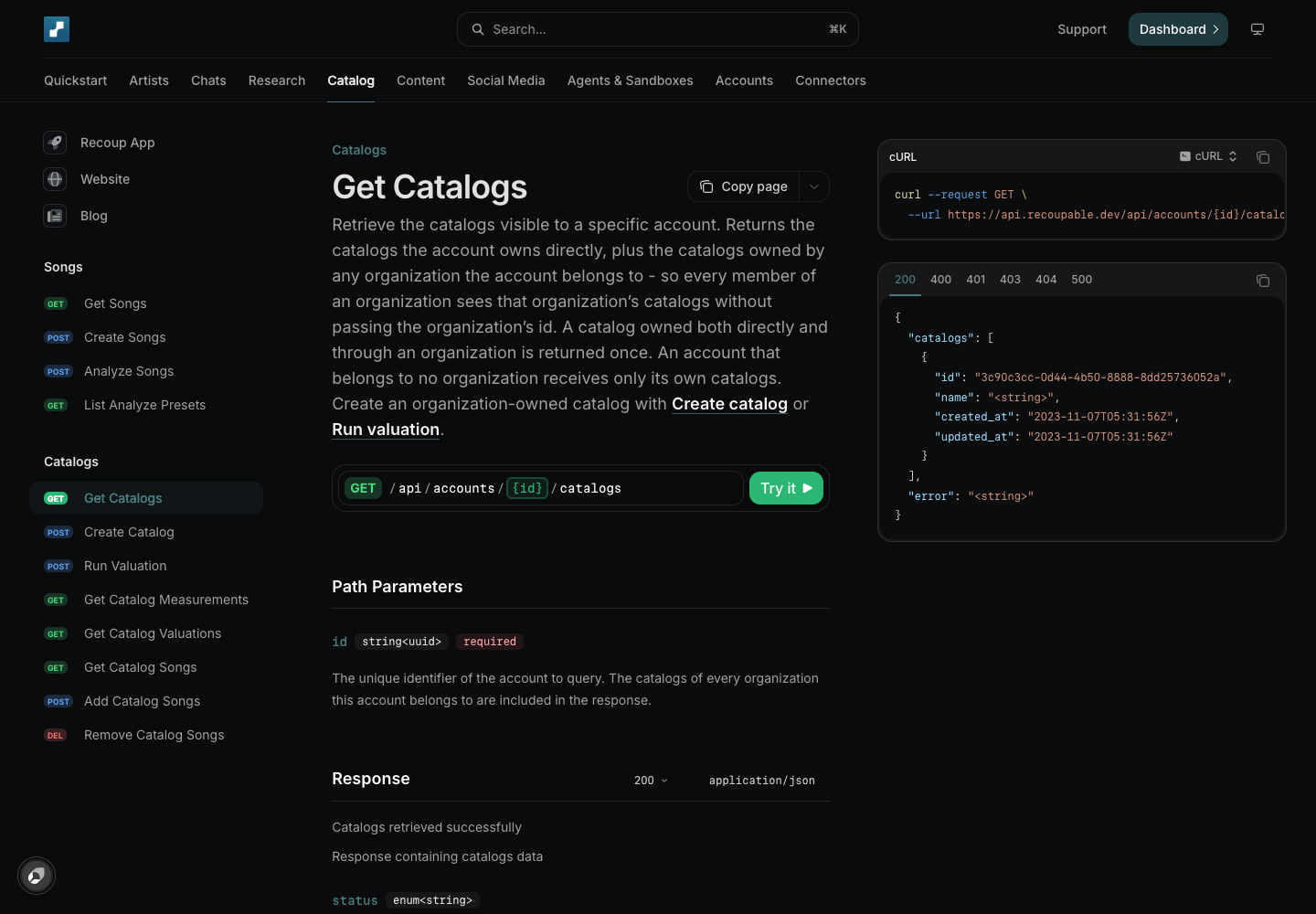Viewport: 1316px width, 914px height.
Task: Click the {id} path parameter chip
Action: click(527, 488)
